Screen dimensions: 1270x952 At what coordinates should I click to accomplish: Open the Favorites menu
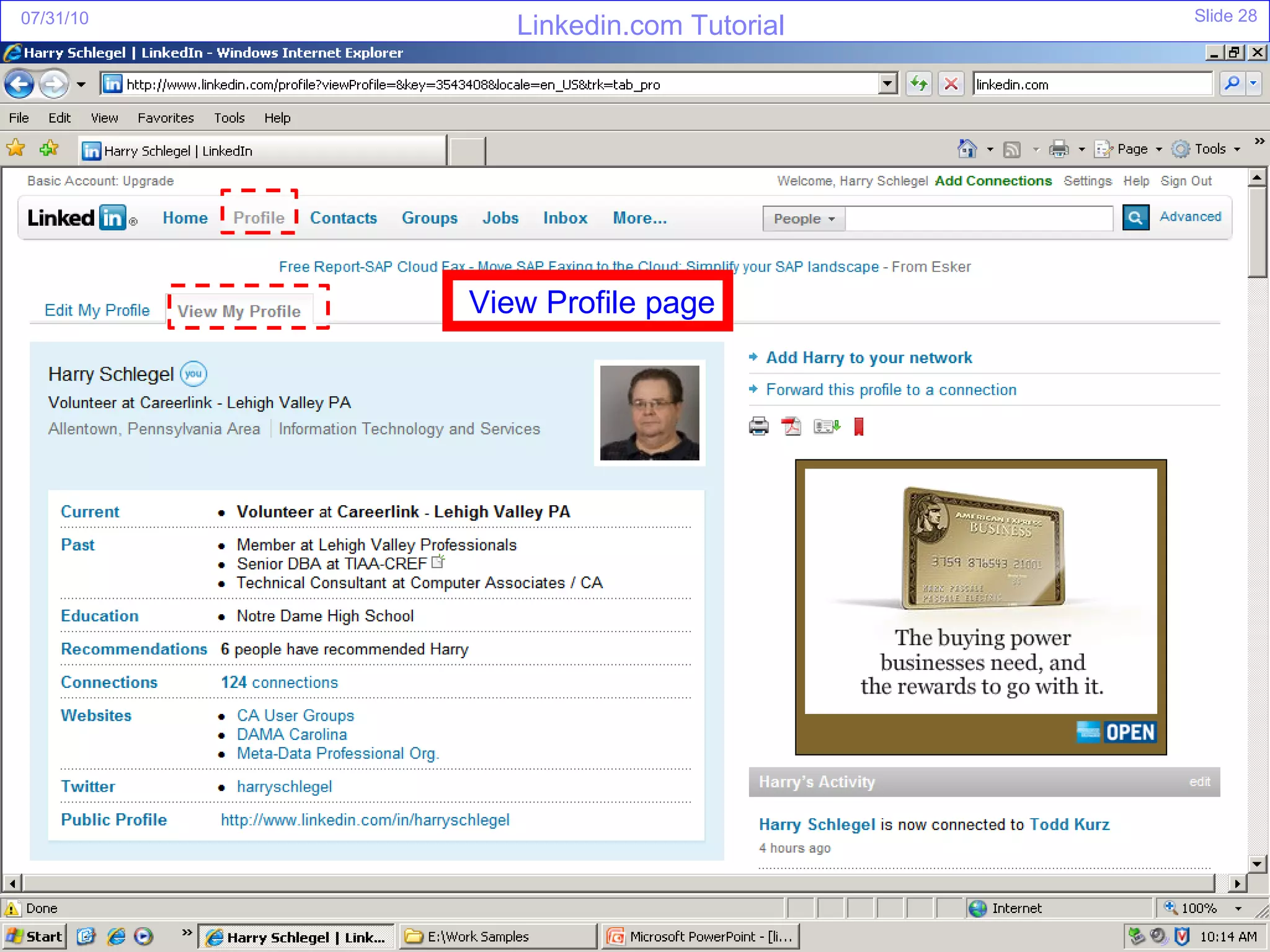(166, 118)
